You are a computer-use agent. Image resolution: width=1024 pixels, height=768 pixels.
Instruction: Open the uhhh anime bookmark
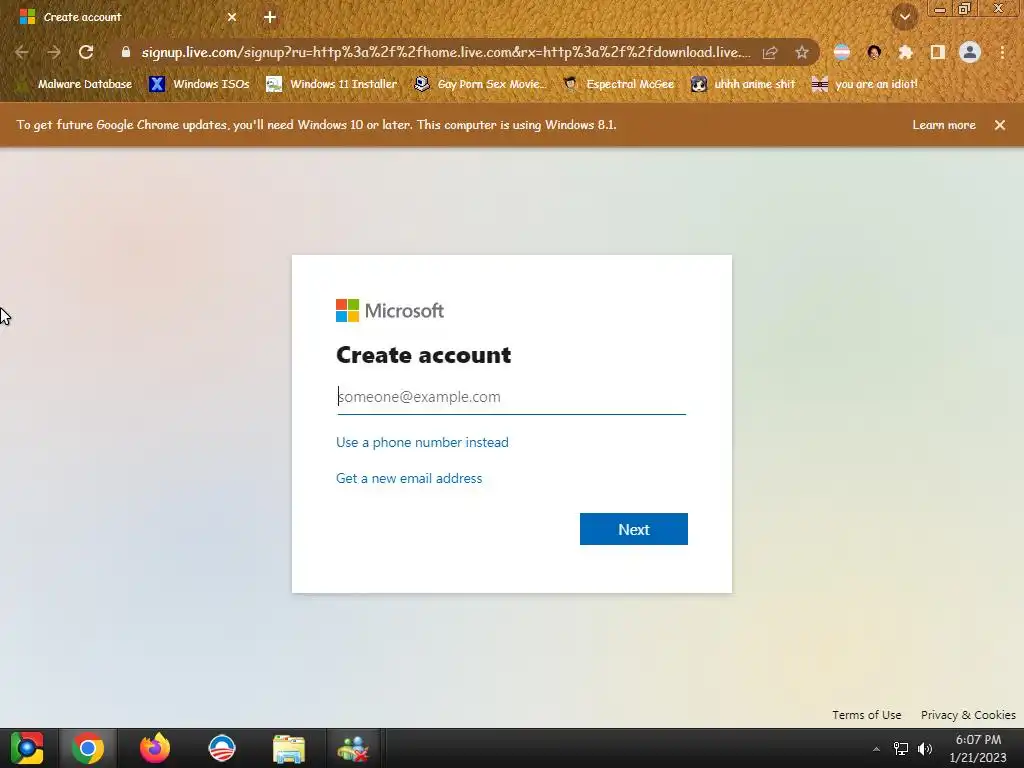[x=744, y=84]
